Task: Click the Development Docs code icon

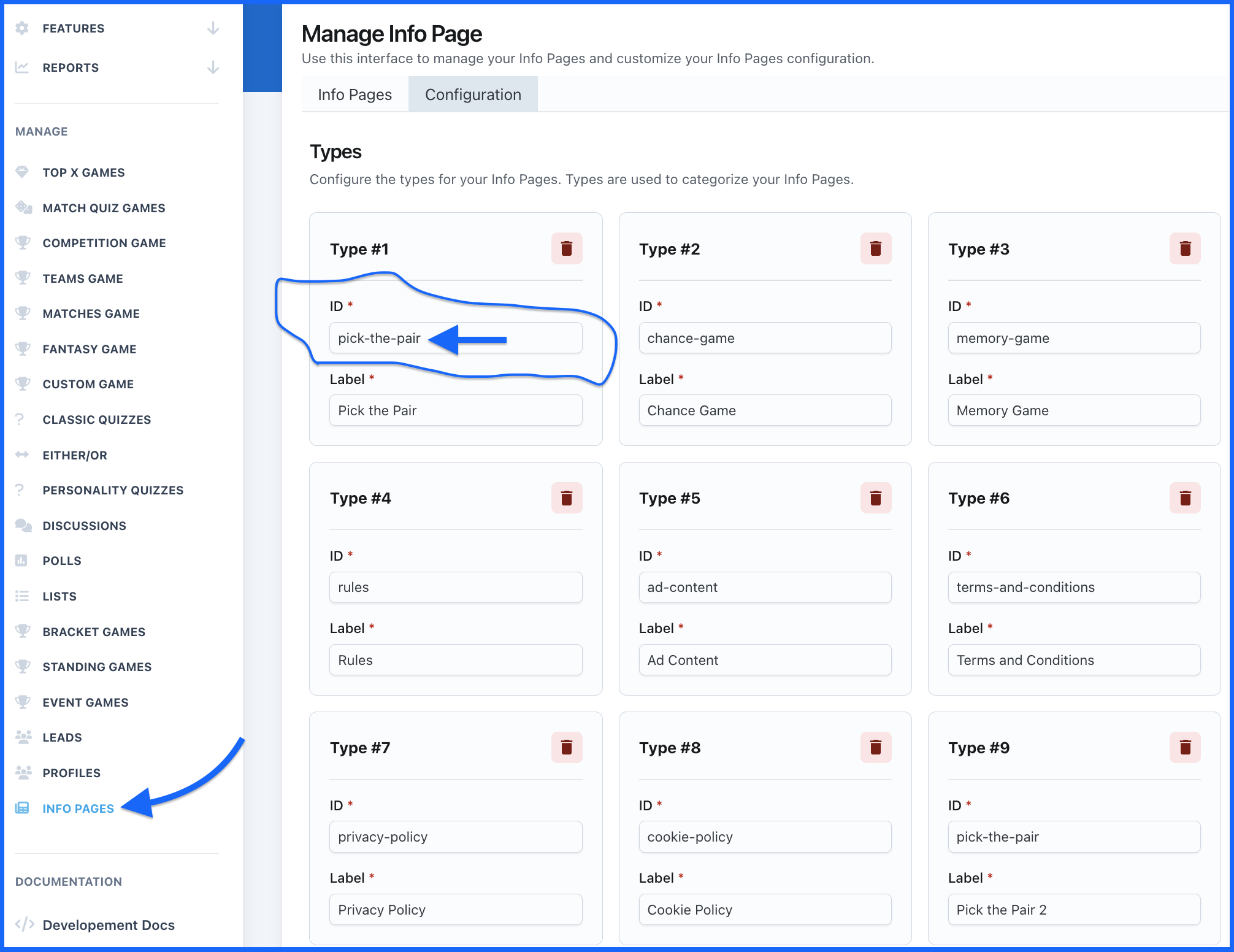Action: [x=25, y=924]
